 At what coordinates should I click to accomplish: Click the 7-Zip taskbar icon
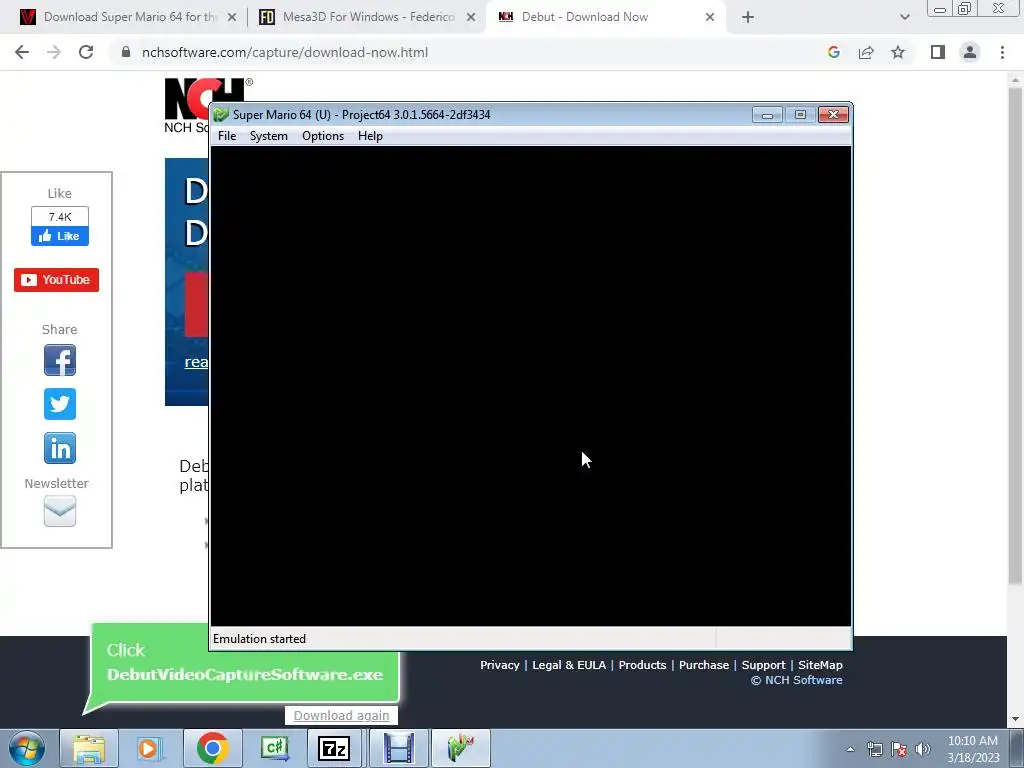(x=334, y=748)
